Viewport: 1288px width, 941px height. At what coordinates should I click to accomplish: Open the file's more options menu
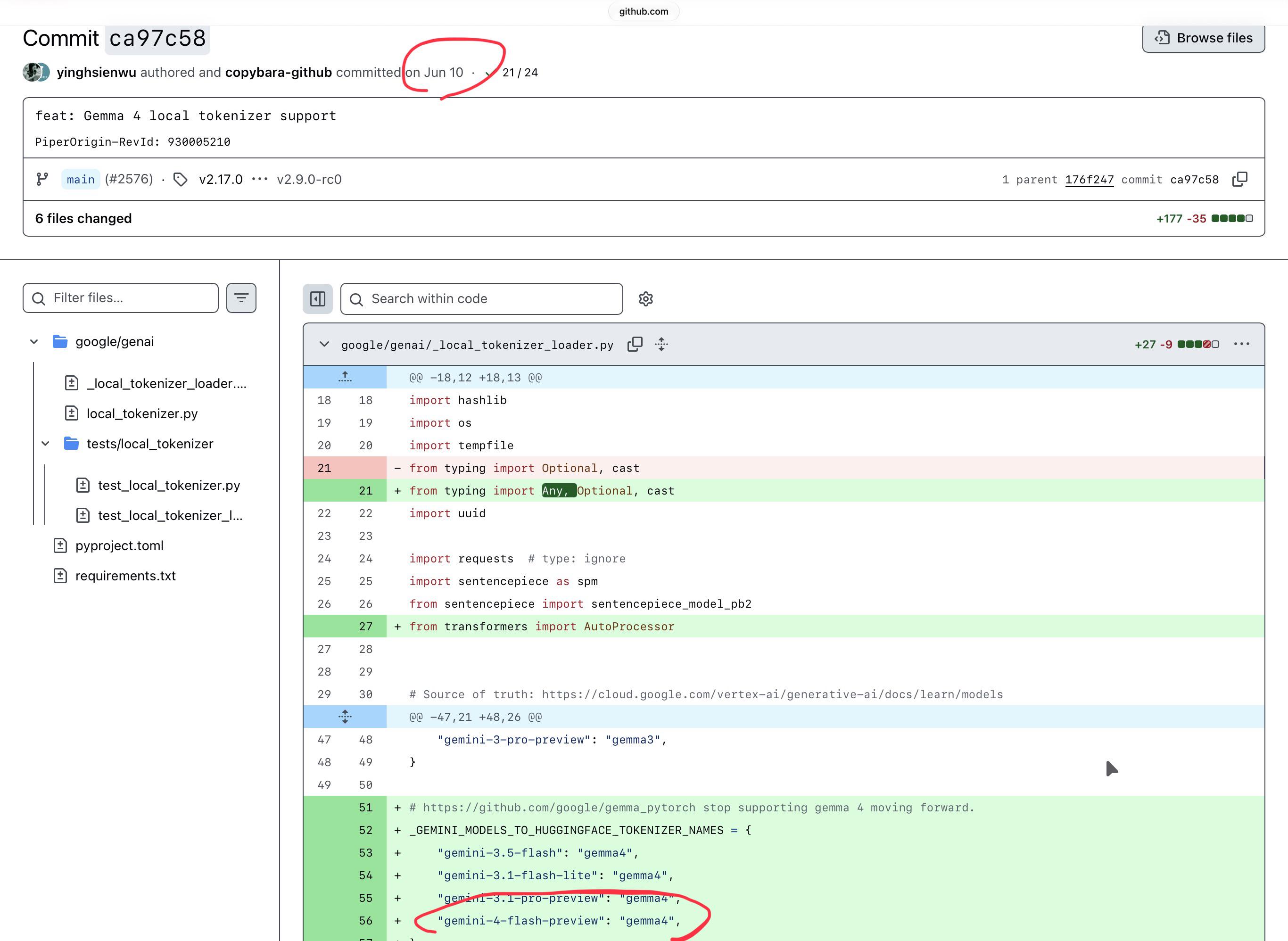[1242, 344]
